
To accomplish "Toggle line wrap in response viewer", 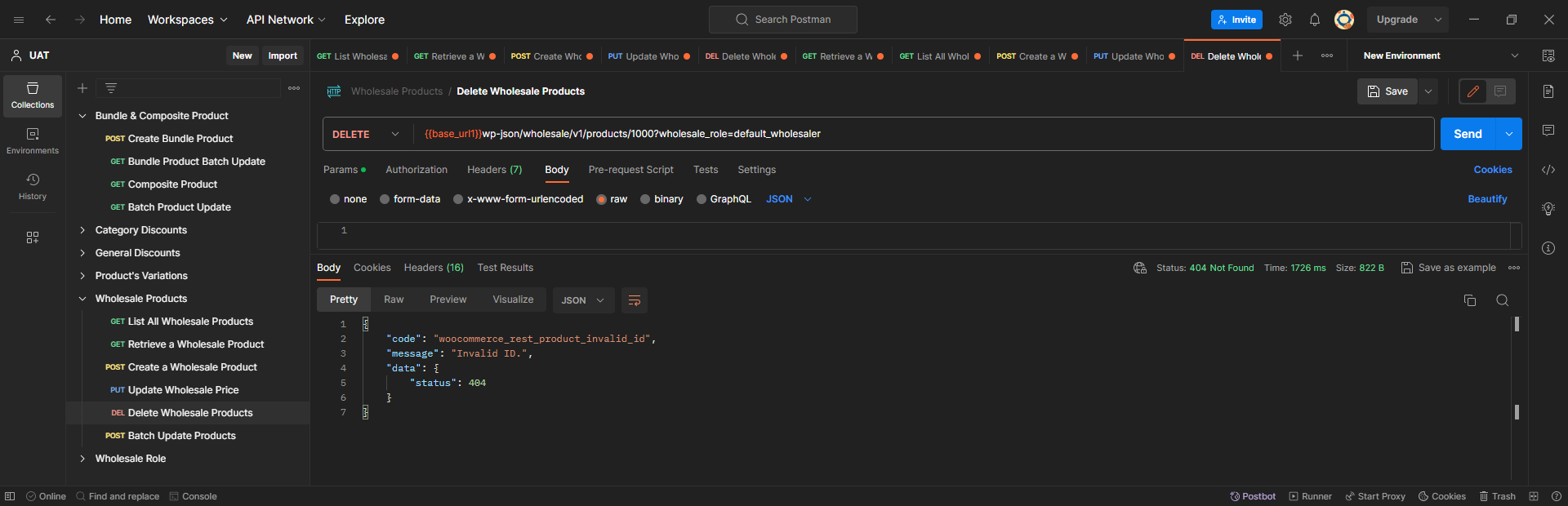I will [x=635, y=300].
